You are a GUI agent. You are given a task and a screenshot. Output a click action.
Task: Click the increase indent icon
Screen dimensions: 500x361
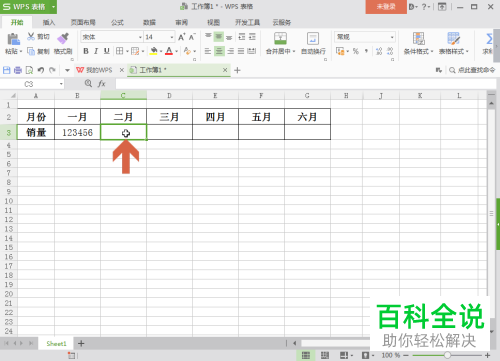[252, 36]
